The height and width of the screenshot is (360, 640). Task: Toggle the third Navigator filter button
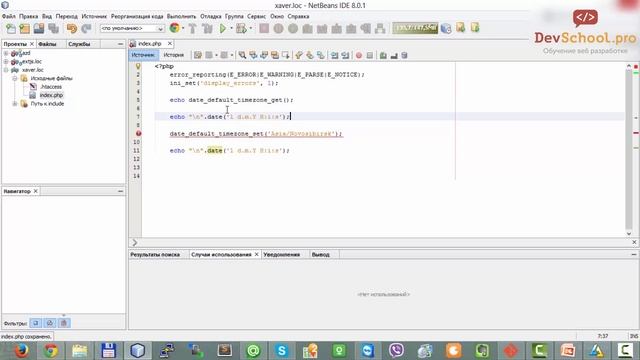[64, 323]
